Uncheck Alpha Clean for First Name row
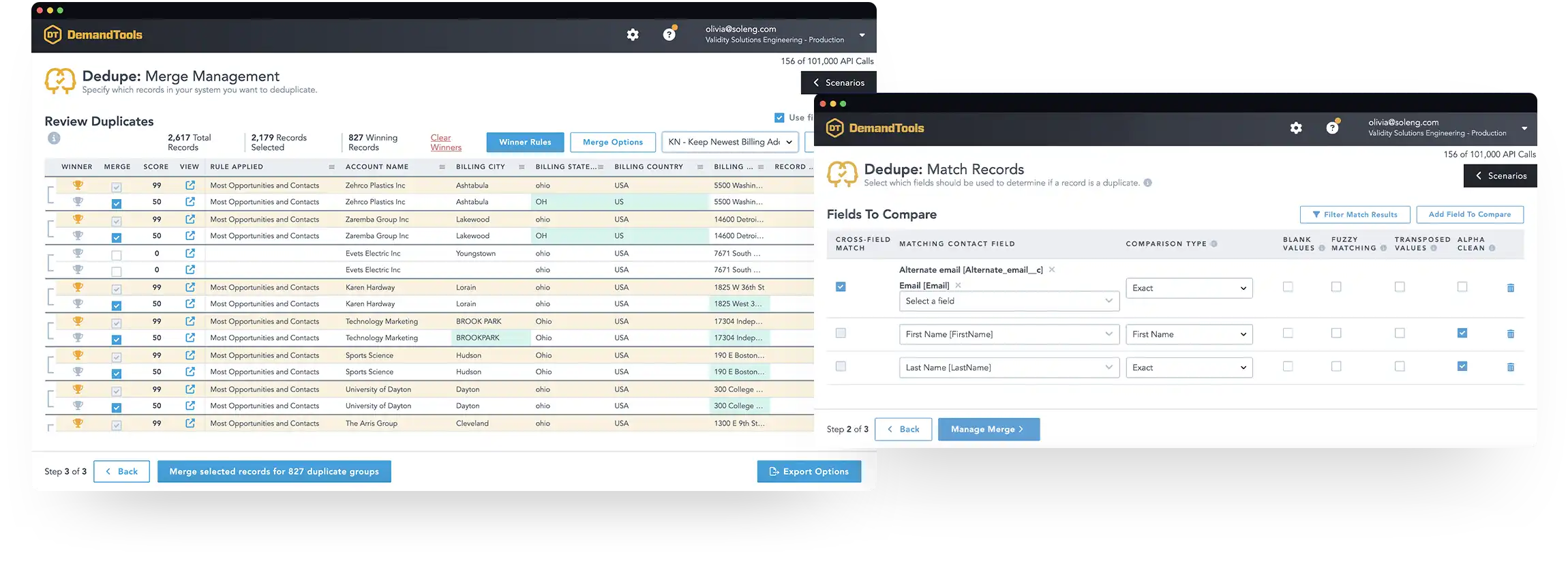Viewport: 1568px width, 566px height. pyautogui.click(x=1462, y=333)
